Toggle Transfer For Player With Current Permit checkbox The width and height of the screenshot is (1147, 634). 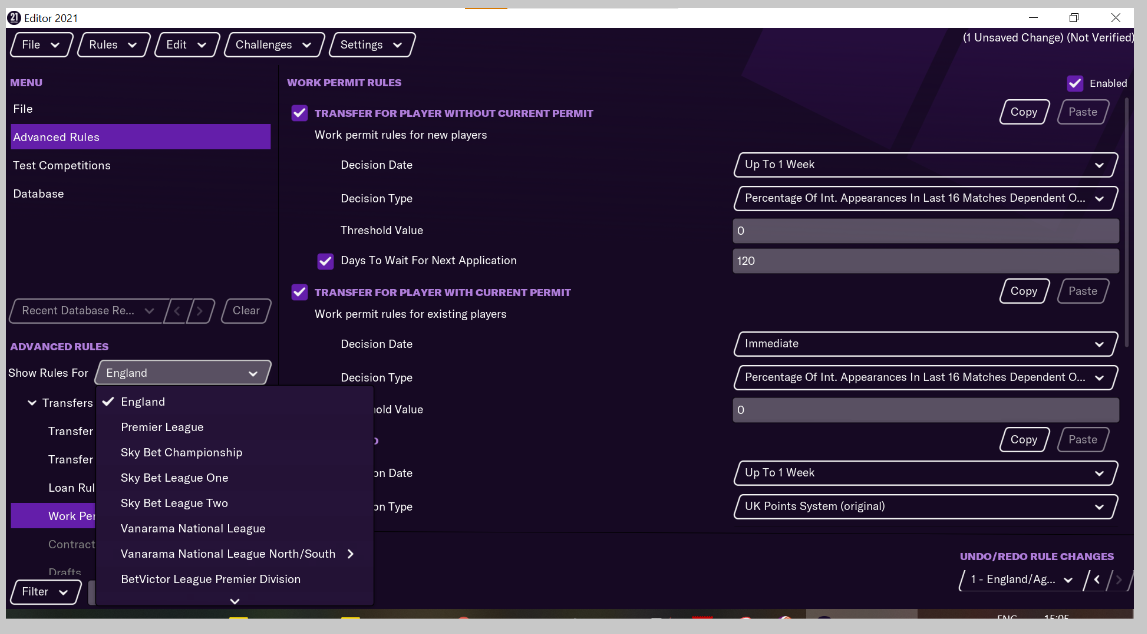299,292
